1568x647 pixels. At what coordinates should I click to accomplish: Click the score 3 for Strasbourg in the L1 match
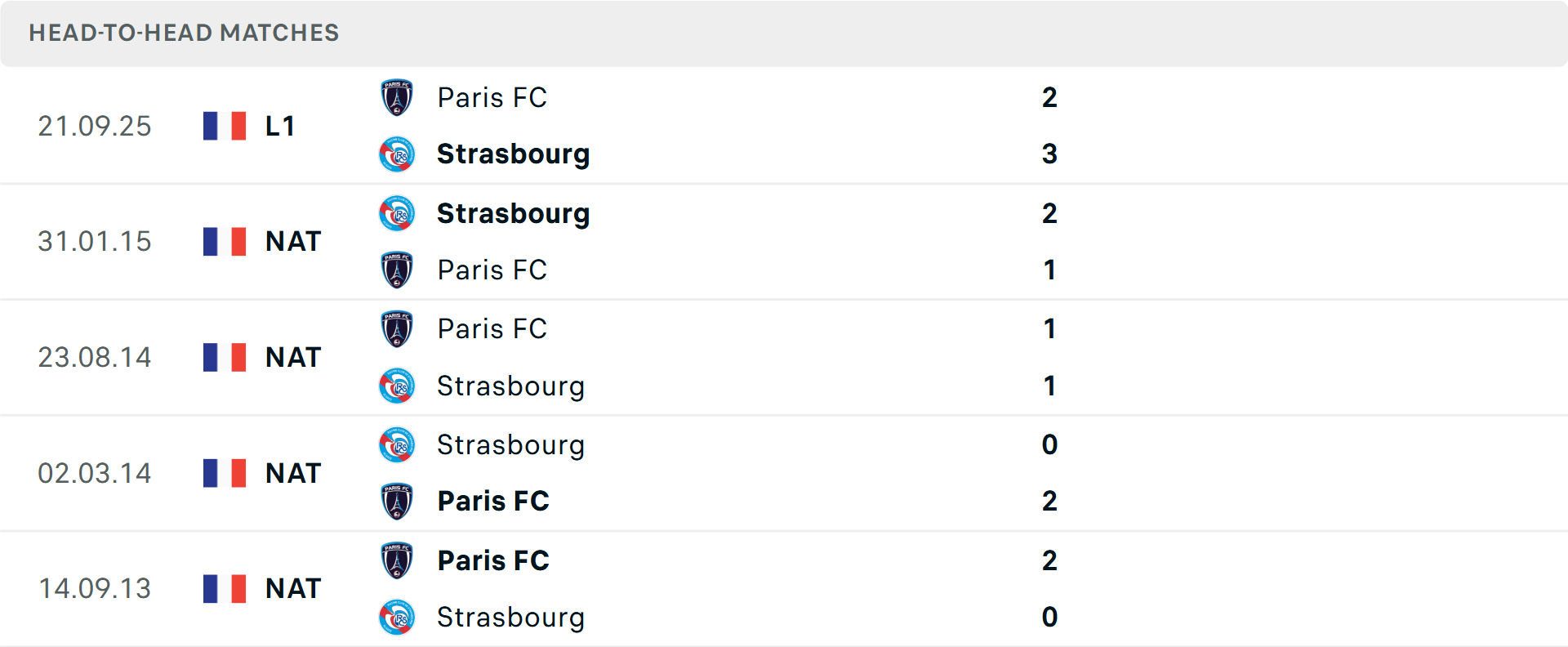(x=1050, y=154)
